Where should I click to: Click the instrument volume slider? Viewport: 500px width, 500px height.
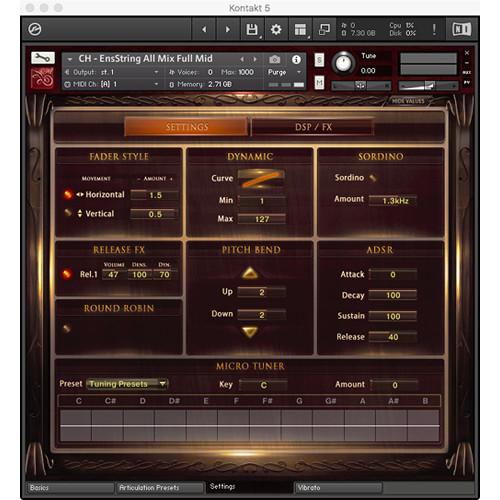[x=428, y=86]
